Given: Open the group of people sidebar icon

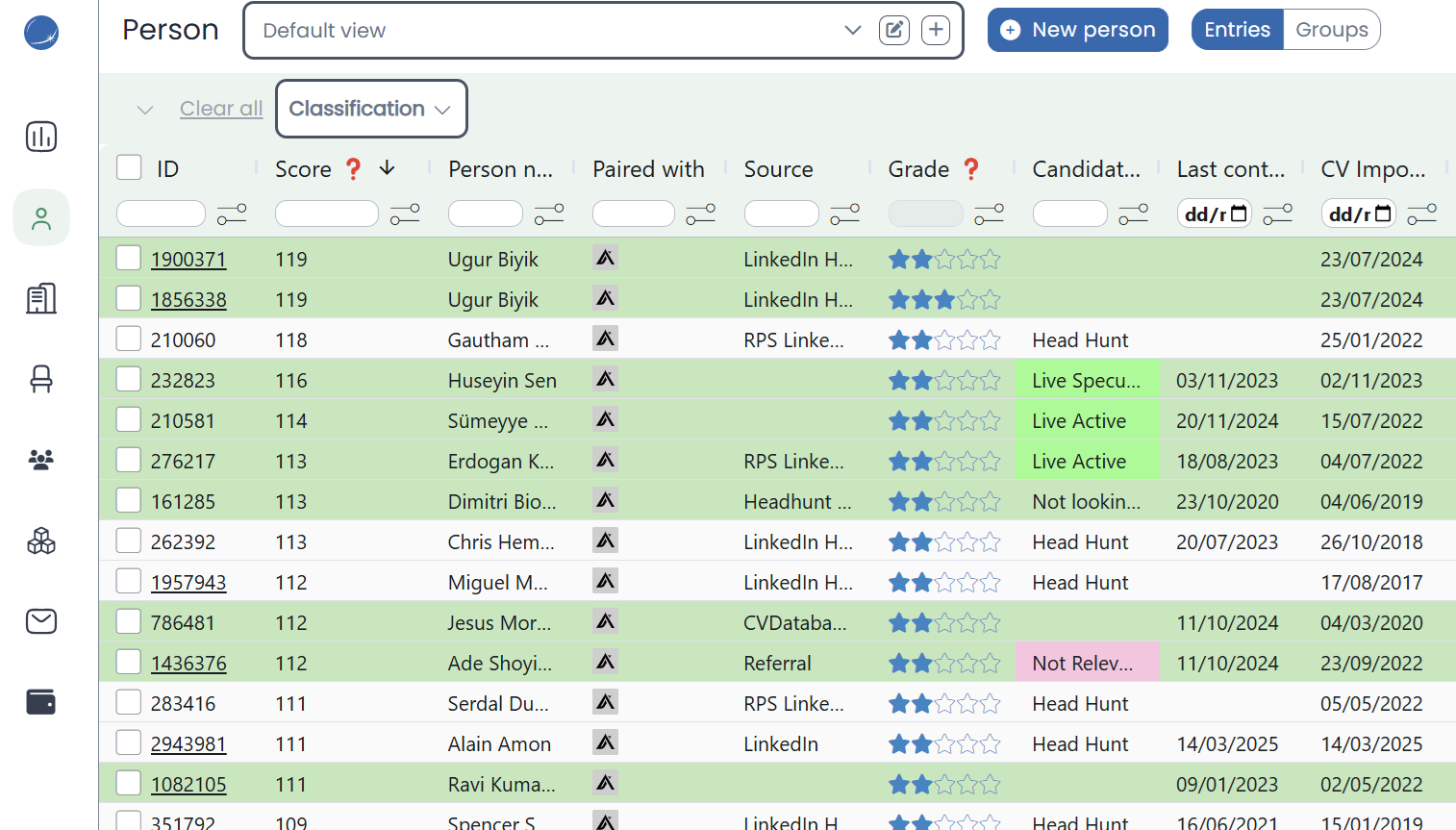Looking at the screenshot, I should tap(41, 460).
